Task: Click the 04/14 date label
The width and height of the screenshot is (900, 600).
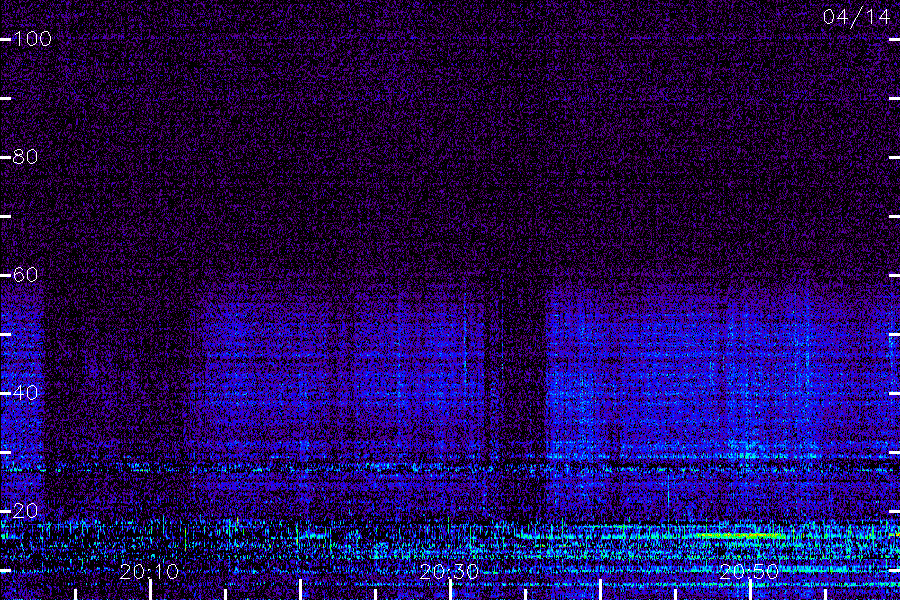Action: (x=856, y=17)
